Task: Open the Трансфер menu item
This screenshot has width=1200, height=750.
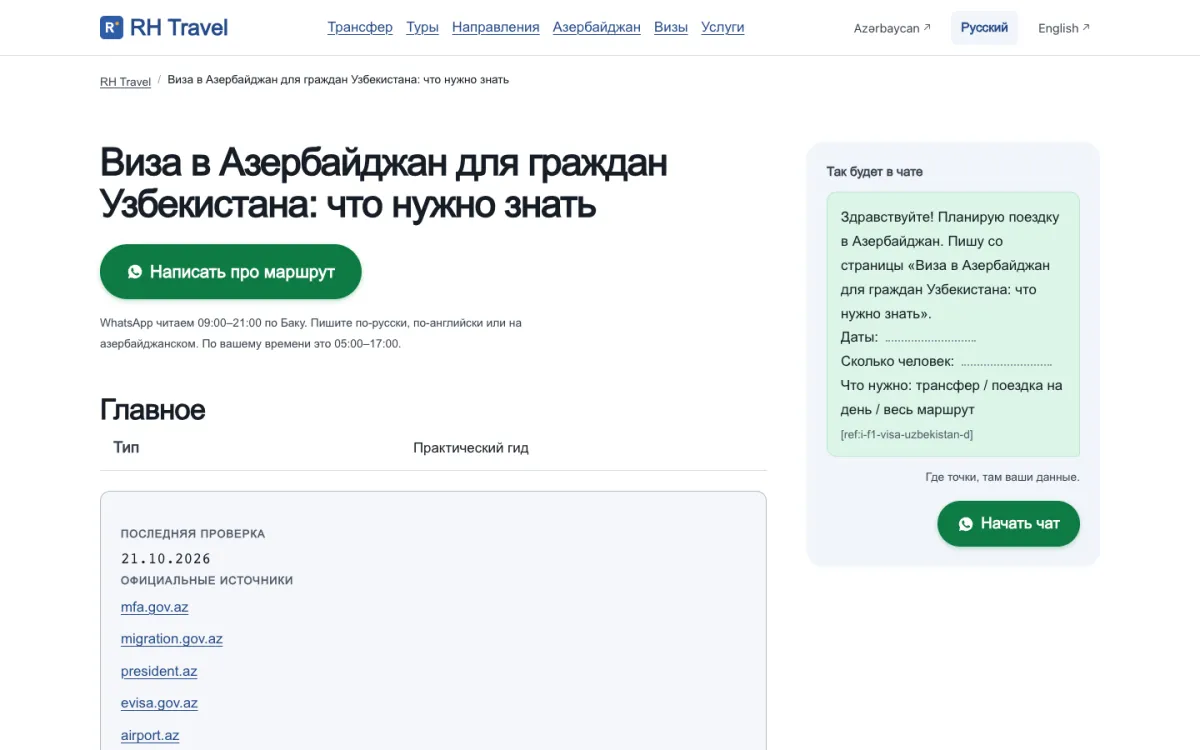Action: (360, 27)
